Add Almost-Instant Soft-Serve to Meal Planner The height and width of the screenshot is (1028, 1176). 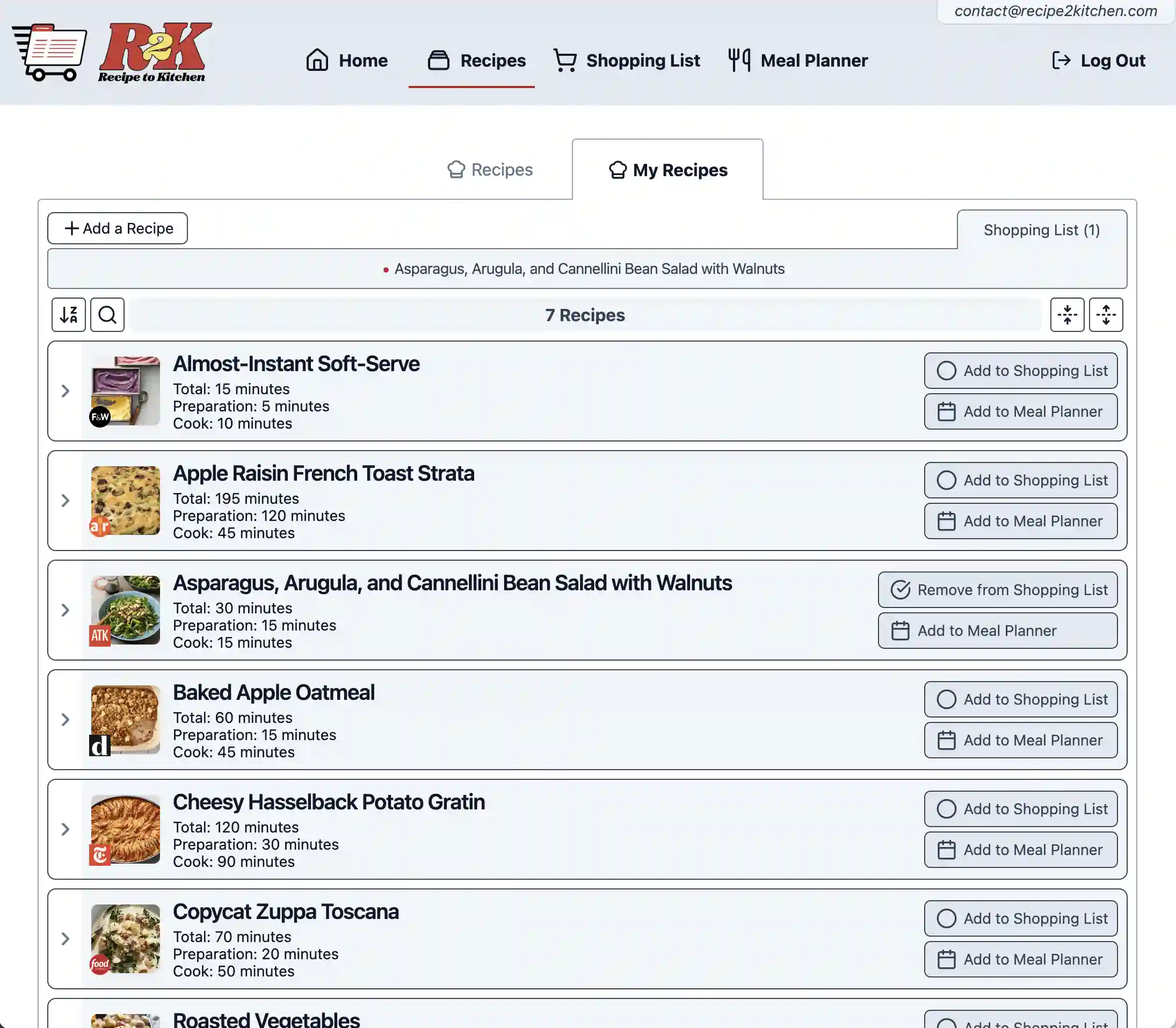point(1020,411)
